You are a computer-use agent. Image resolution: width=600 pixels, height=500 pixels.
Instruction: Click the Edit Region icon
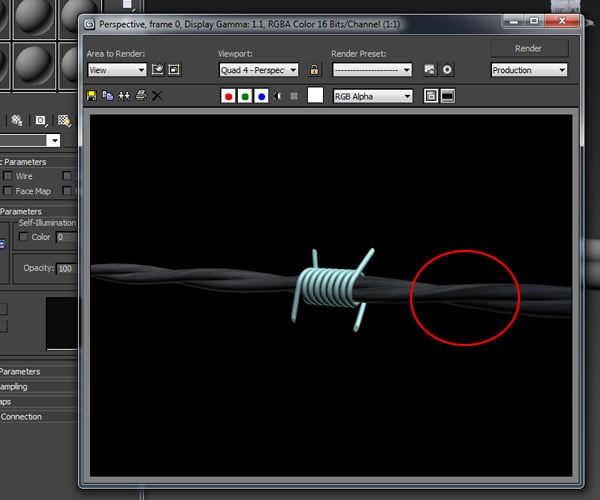[158, 70]
